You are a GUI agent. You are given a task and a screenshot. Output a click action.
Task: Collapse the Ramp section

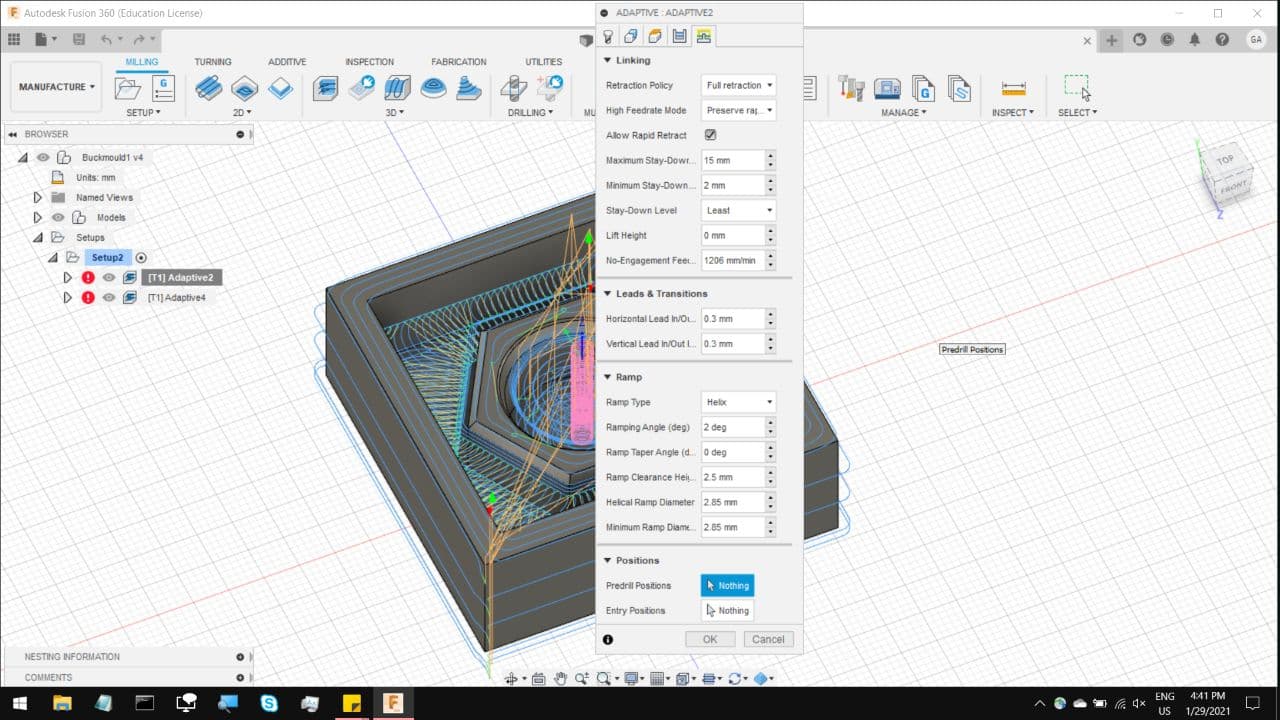[607, 377]
